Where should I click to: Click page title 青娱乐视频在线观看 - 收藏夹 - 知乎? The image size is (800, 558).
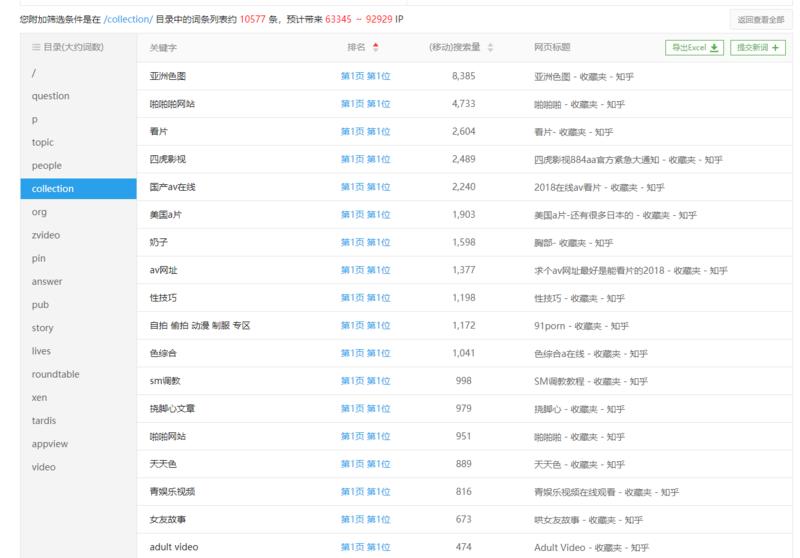606,492
